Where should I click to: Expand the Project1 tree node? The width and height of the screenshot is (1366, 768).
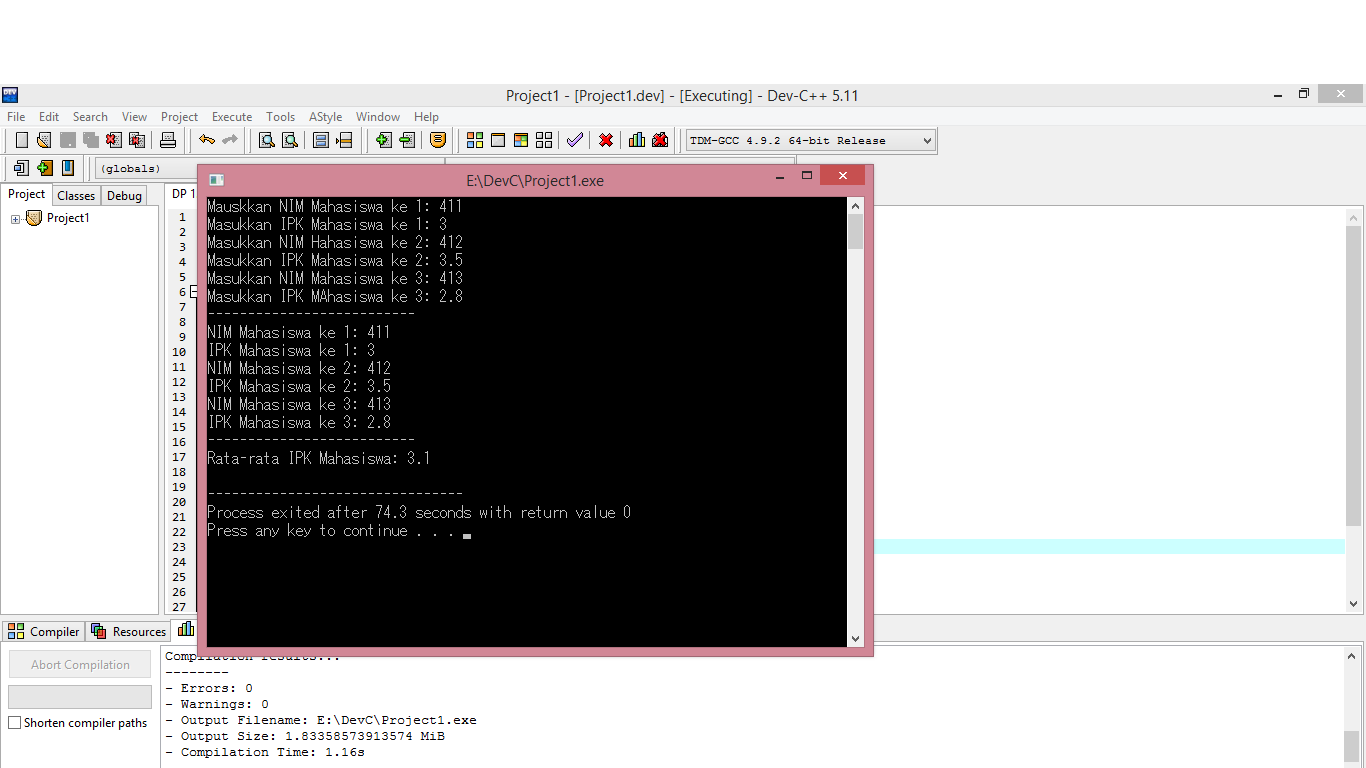pyautogui.click(x=16, y=219)
